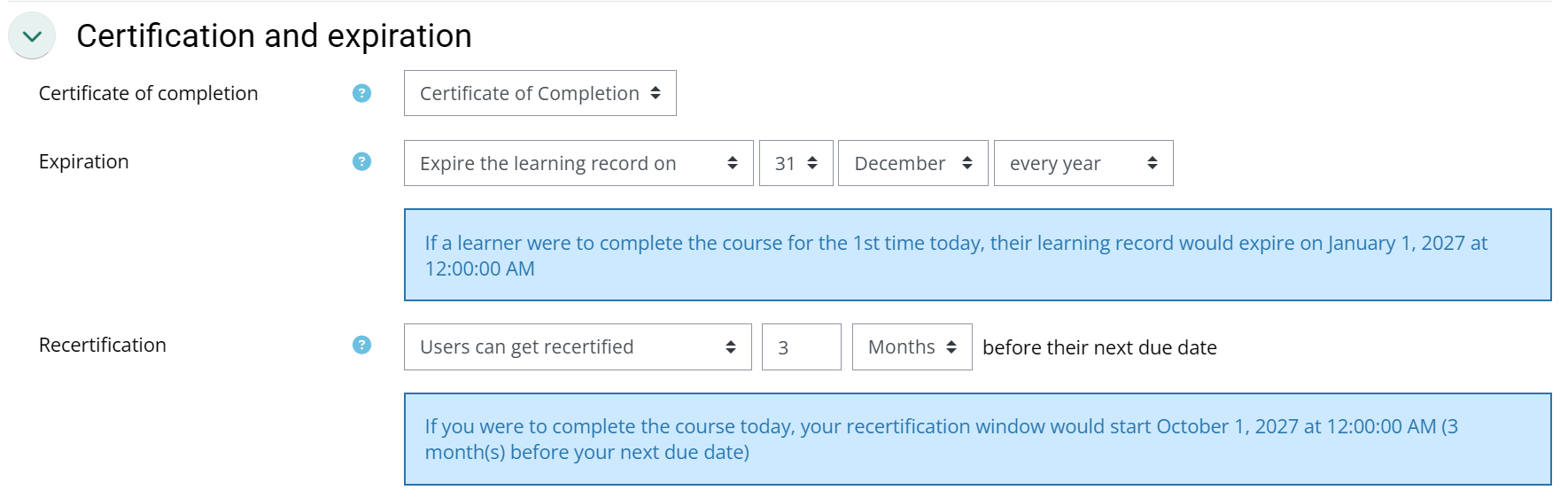1568x498 pixels.
Task: Open the expiration day dropdown showing 31
Action: [x=796, y=163]
